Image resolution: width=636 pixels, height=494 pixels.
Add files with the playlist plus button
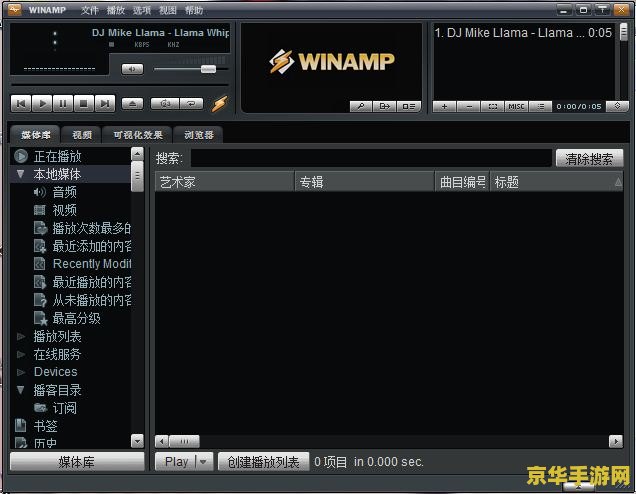(444, 106)
